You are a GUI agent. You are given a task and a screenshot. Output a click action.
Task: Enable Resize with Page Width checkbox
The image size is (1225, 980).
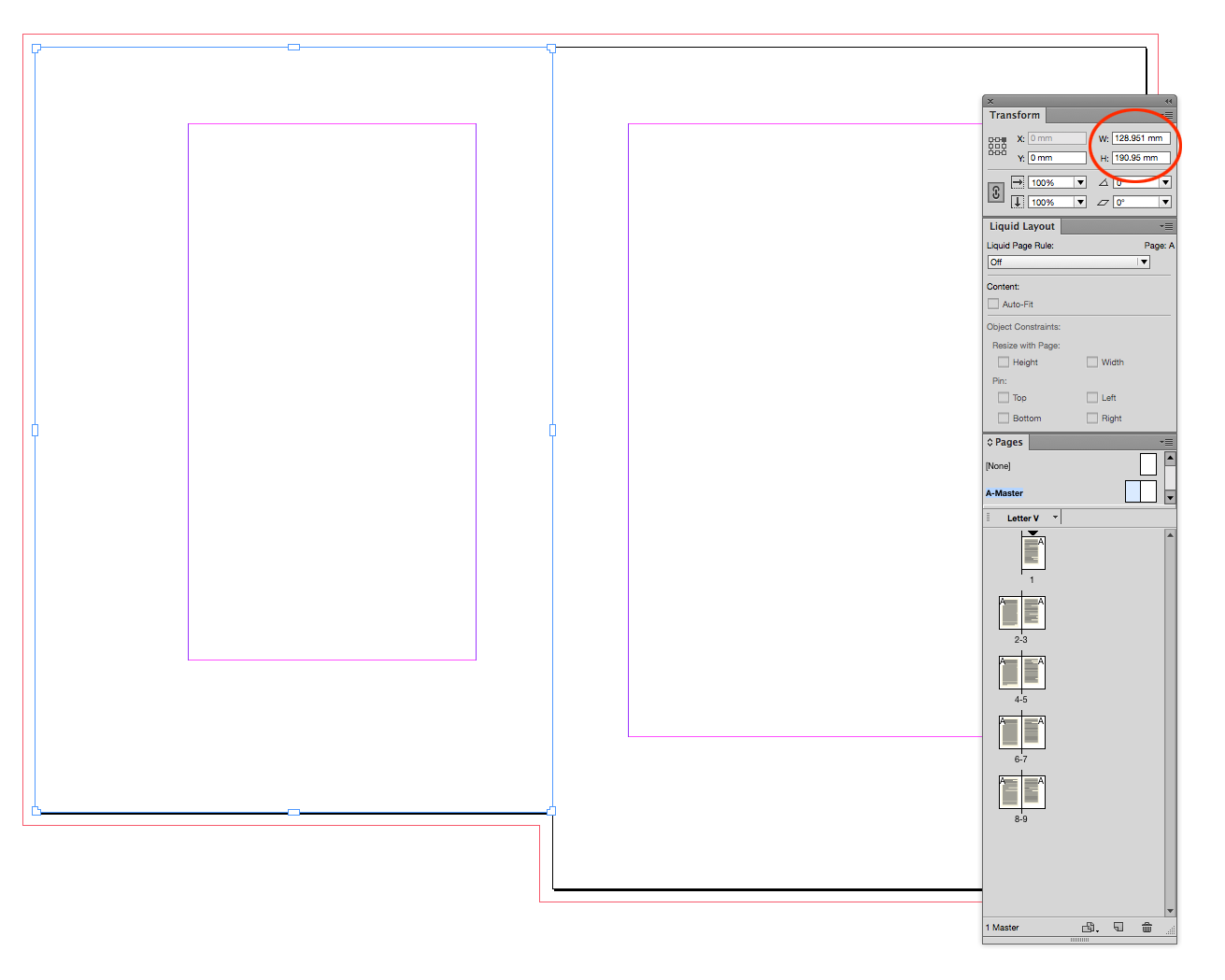[1092, 362]
